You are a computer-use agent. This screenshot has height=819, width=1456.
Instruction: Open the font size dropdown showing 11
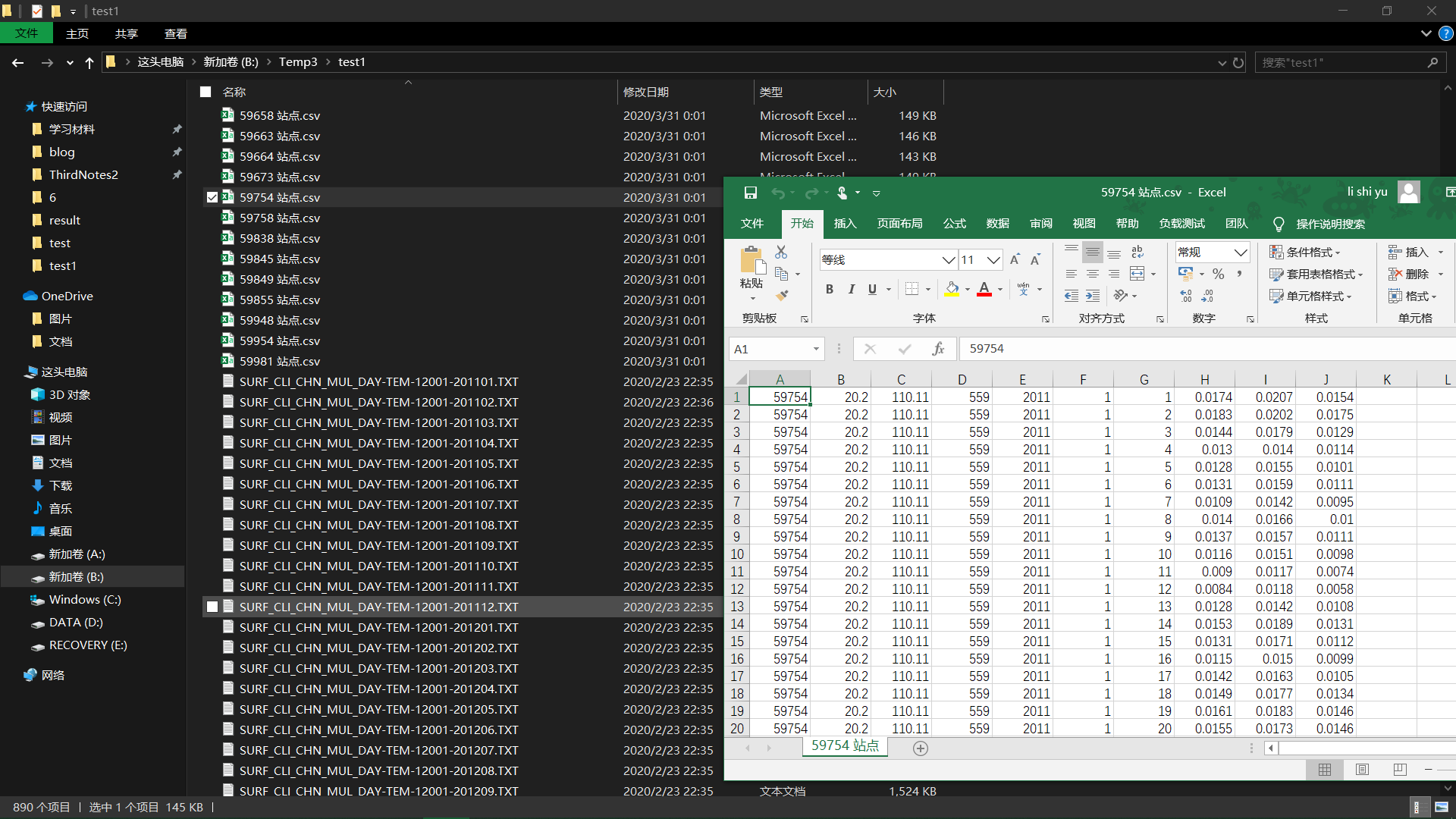point(993,260)
